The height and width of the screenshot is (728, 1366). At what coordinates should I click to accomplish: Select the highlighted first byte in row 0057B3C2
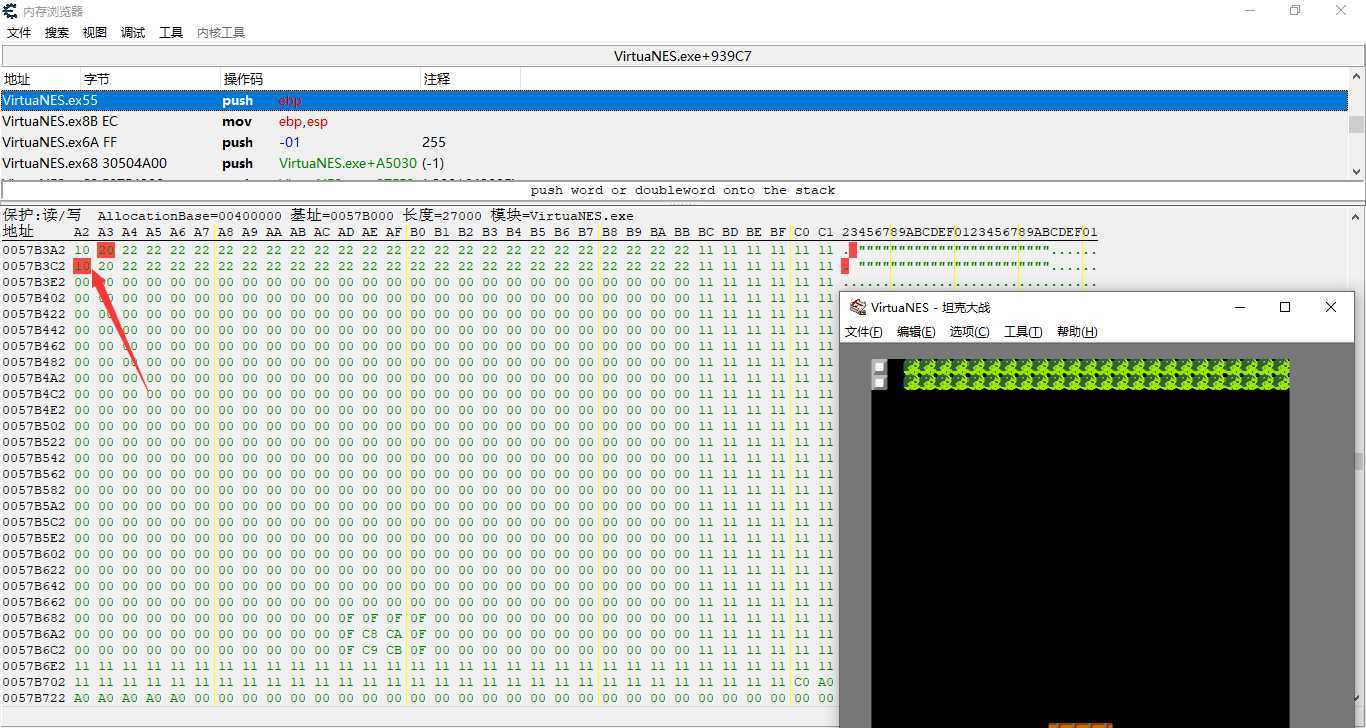tap(82, 266)
